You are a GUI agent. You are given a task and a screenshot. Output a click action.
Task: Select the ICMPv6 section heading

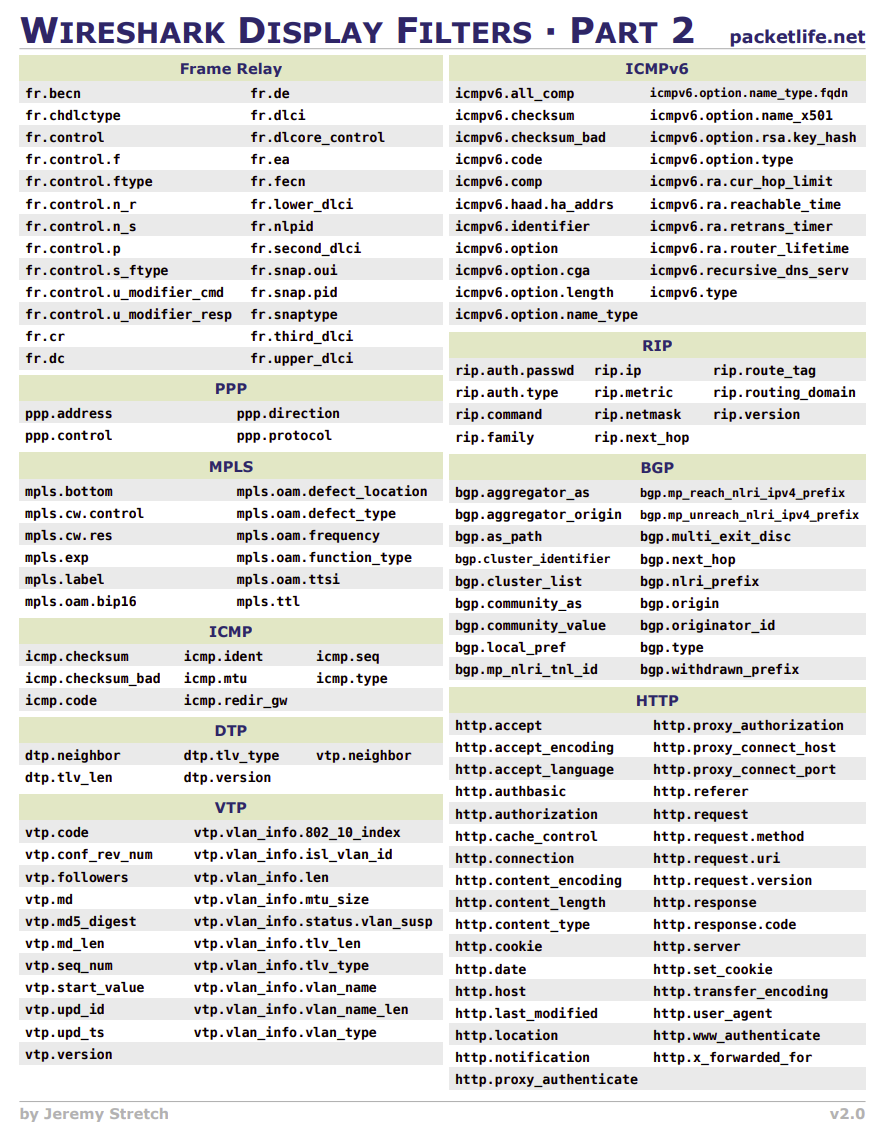coord(657,69)
